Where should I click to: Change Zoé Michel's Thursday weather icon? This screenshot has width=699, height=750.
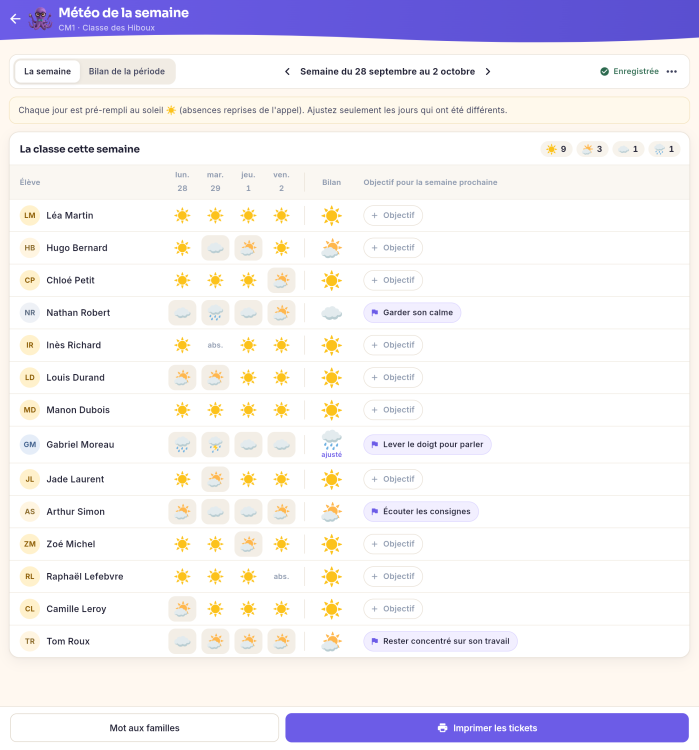coord(248,544)
